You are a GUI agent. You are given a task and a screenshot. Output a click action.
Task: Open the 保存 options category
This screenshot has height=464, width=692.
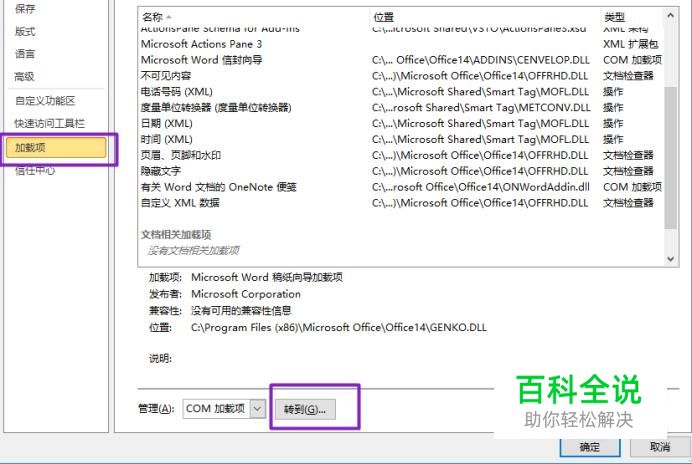[x=25, y=8]
